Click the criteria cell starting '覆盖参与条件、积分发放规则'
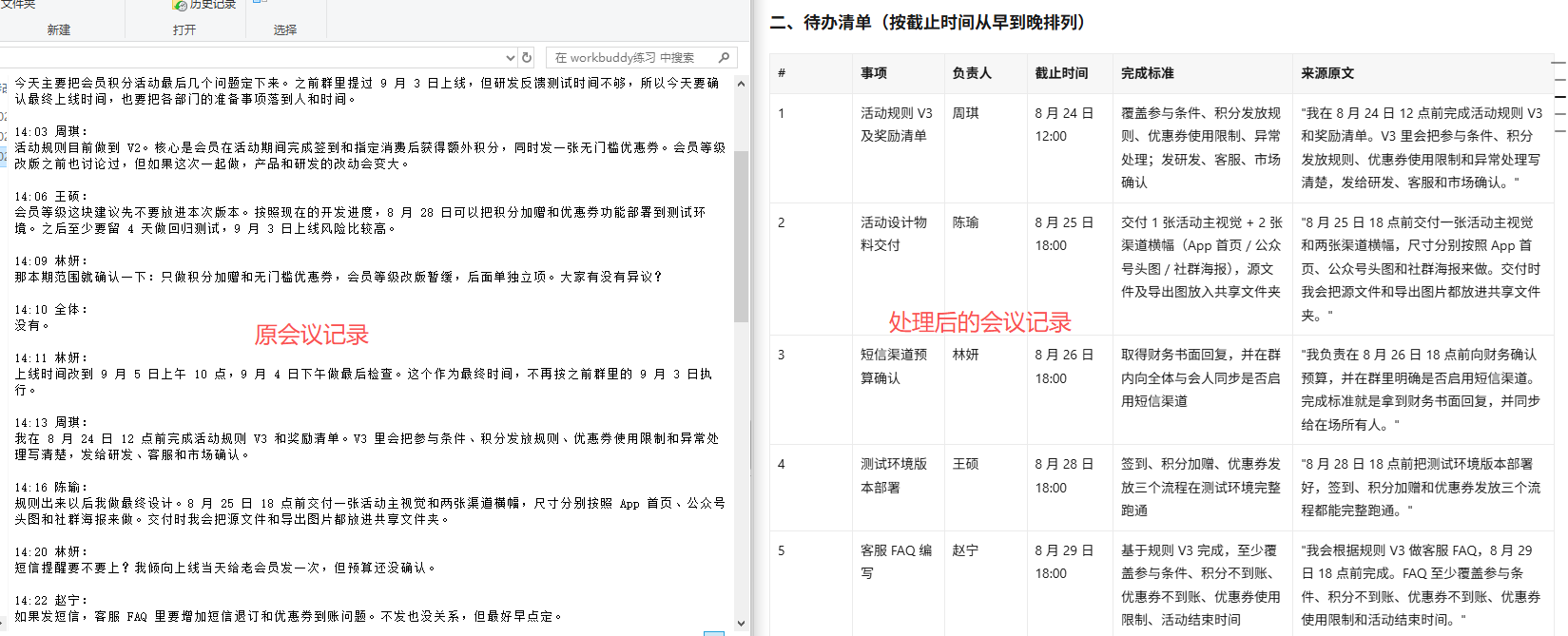 coord(1201,147)
